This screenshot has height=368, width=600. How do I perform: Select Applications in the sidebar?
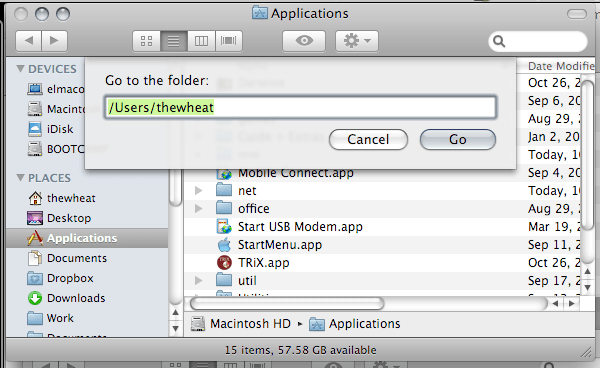[87, 238]
